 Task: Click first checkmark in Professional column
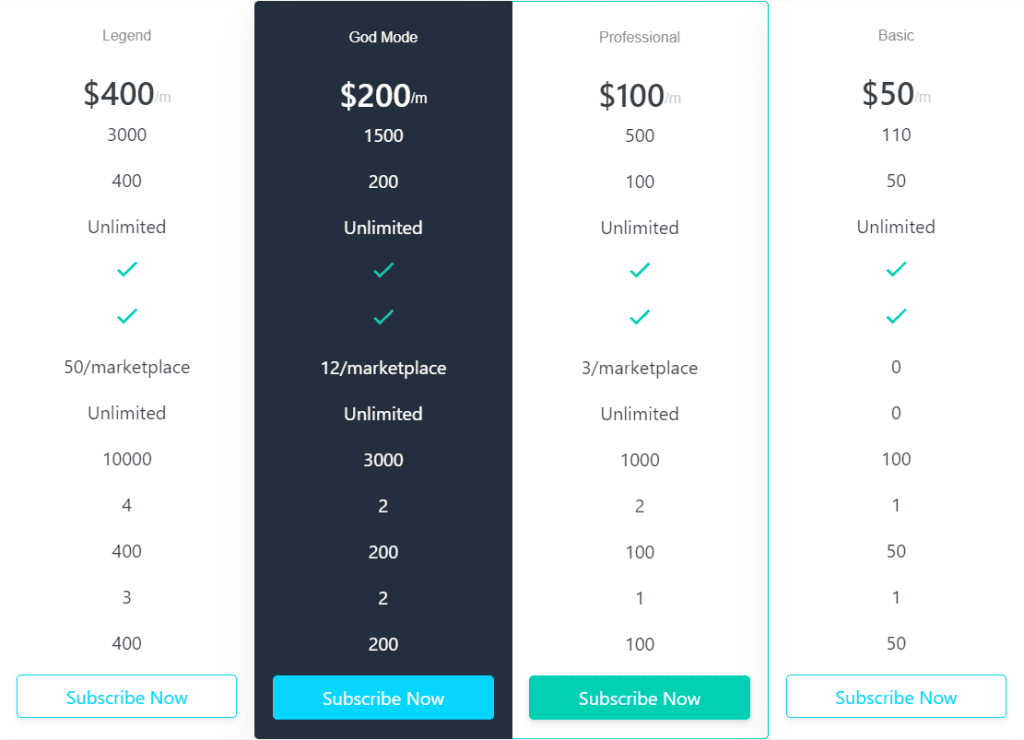[x=639, y=270]
